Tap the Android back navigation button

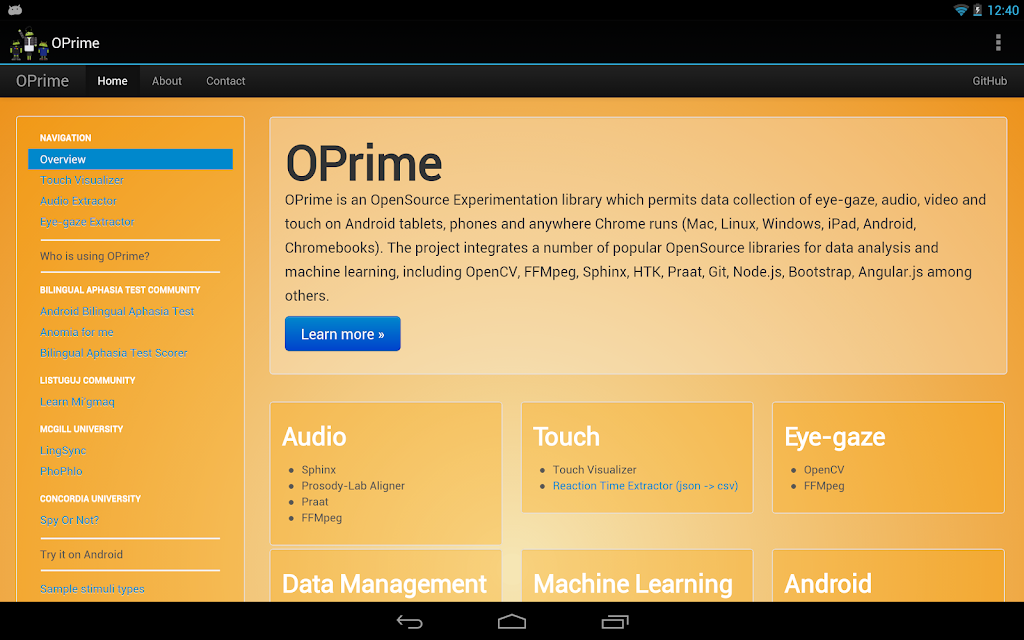pyautogui.click(x=409, y=622)
